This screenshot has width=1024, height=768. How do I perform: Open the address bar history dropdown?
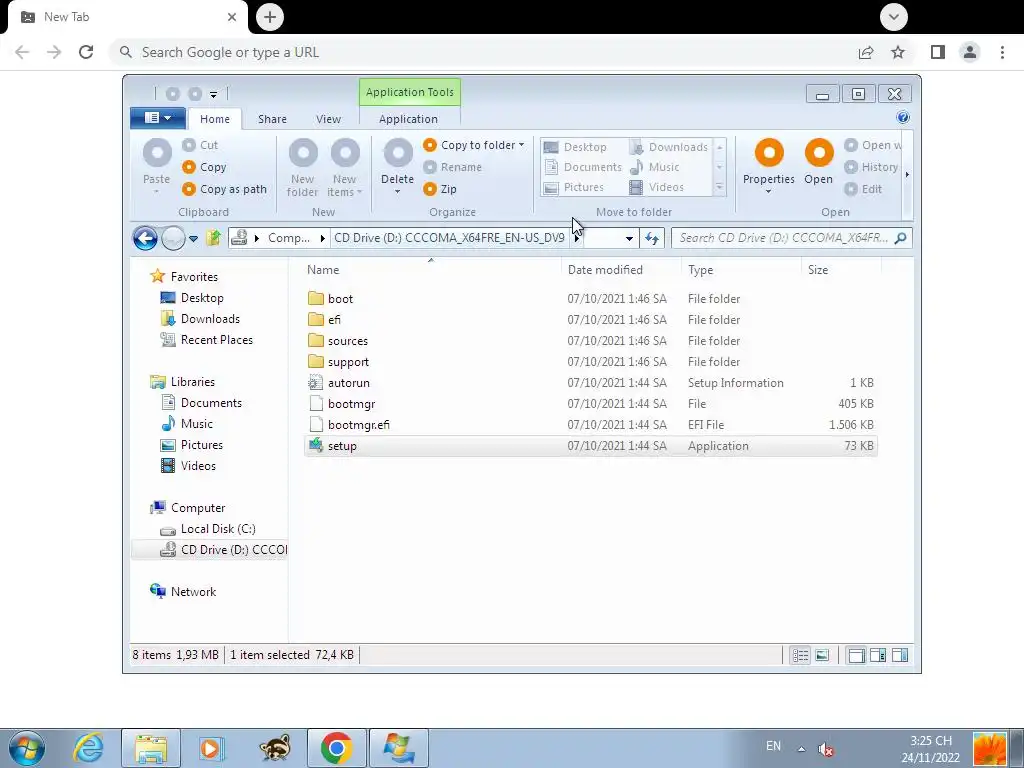tap(629, 238)
